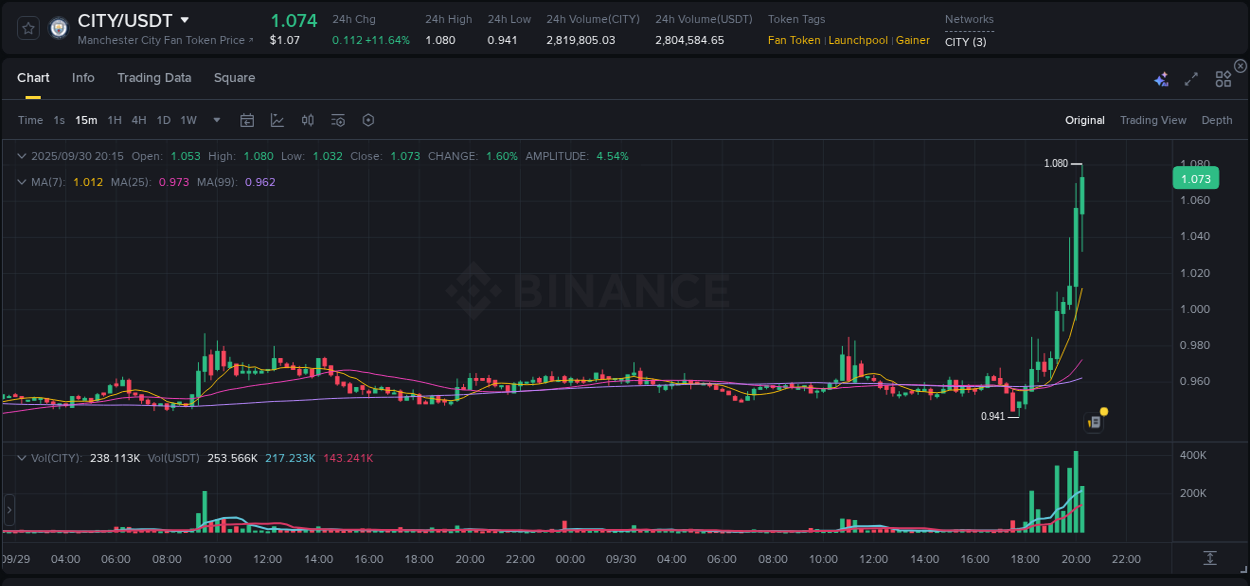The image size is (1250, 586).
Task: Open the Square tab
Action: click(x=234, y=77)
